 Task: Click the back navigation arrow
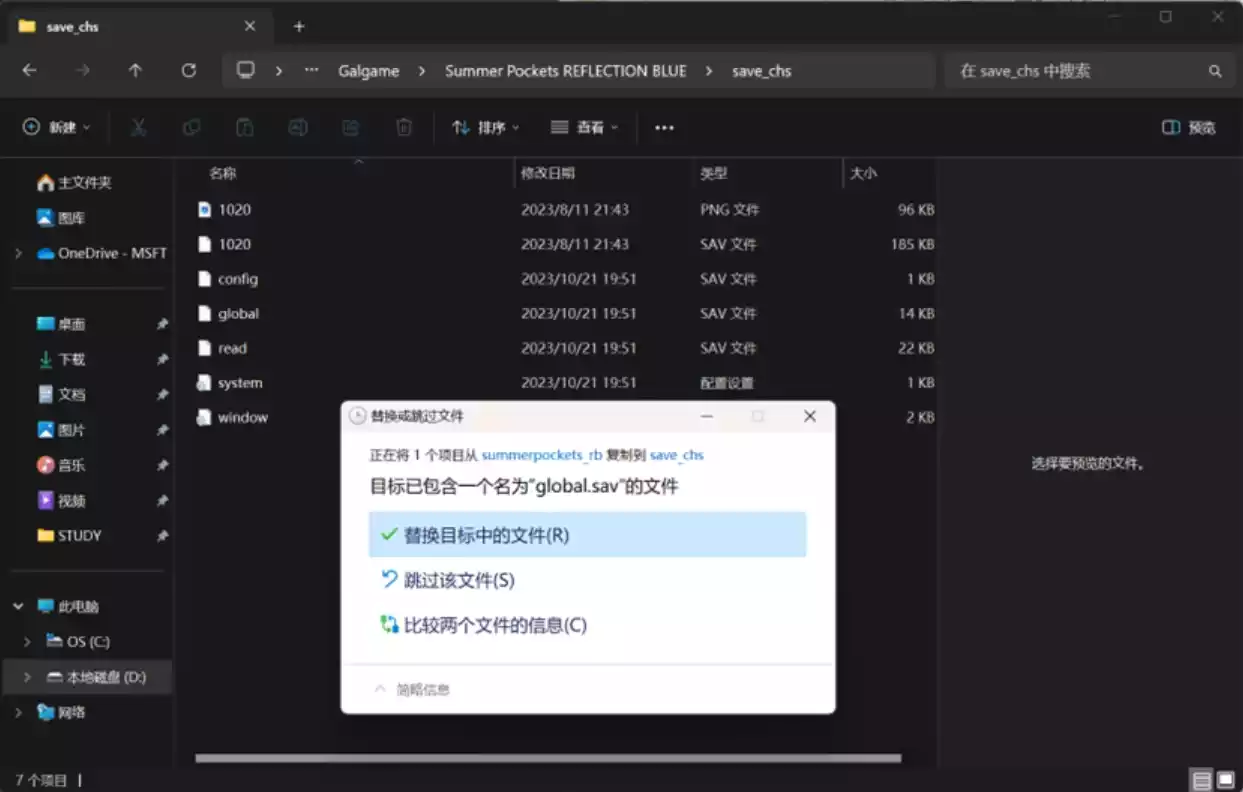(x=29, y=70)
